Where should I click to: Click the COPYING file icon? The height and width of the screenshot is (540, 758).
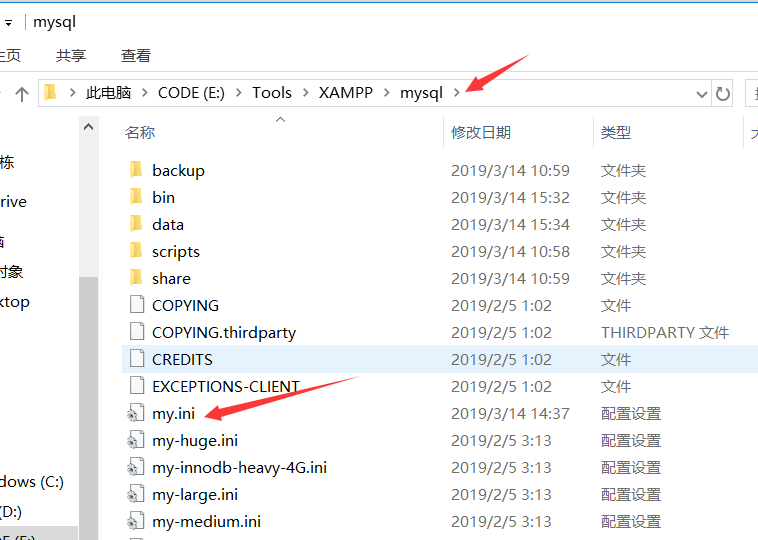137,305
